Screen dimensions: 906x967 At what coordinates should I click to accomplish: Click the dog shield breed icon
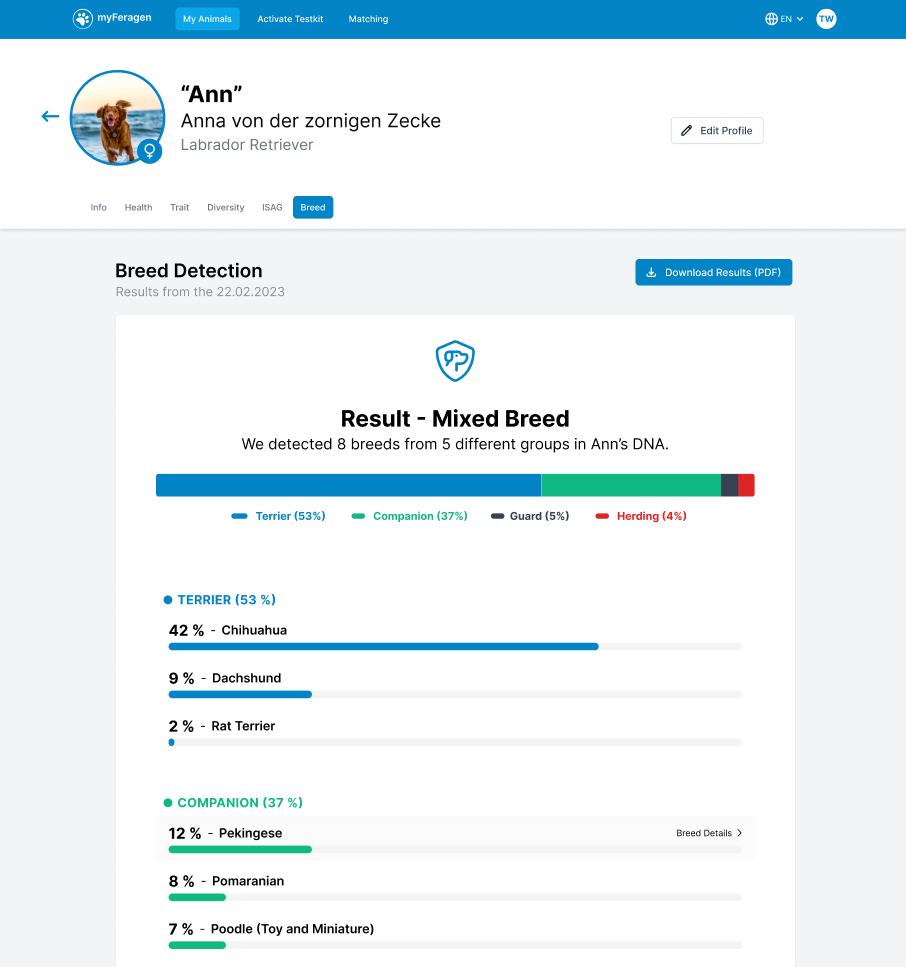pos(455,360)
